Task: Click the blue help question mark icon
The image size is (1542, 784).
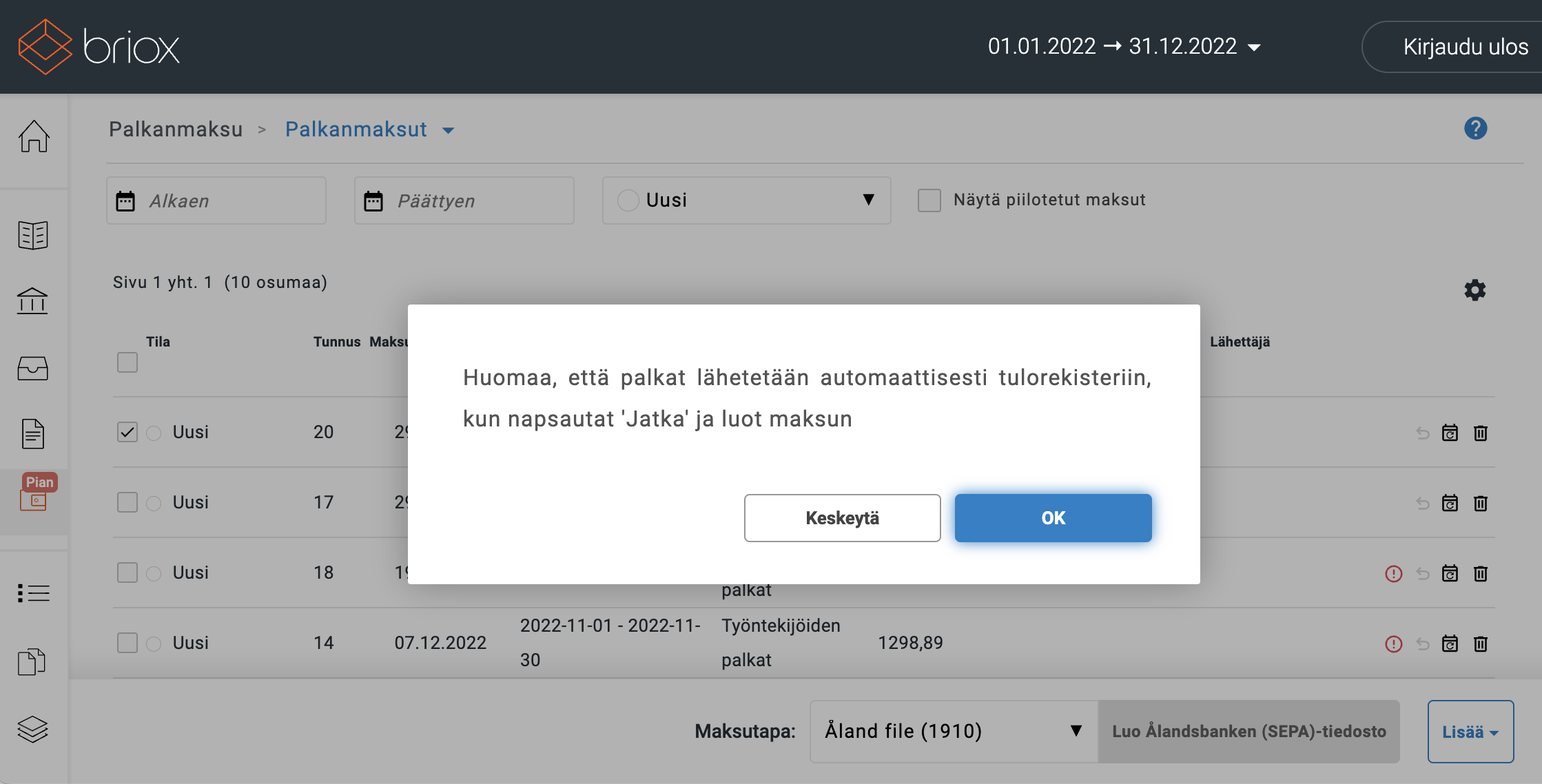Action: click(1475, 128)
